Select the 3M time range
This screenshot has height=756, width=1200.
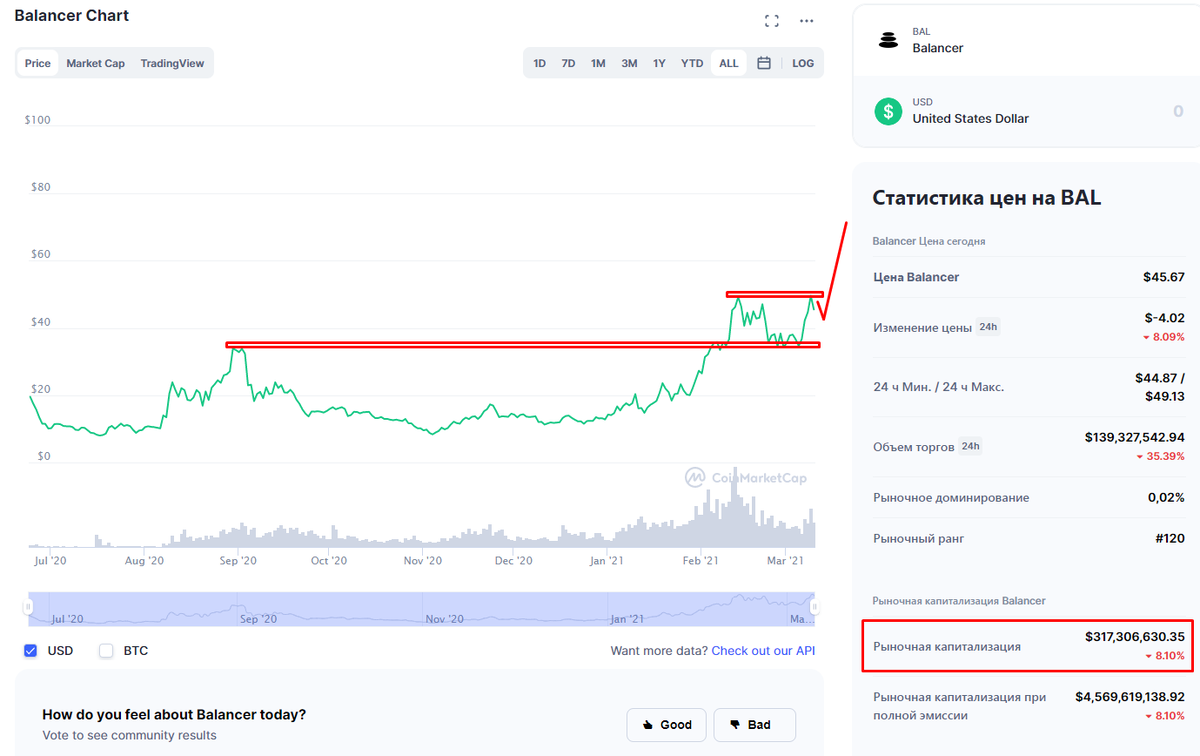click(x=629, y=63)
